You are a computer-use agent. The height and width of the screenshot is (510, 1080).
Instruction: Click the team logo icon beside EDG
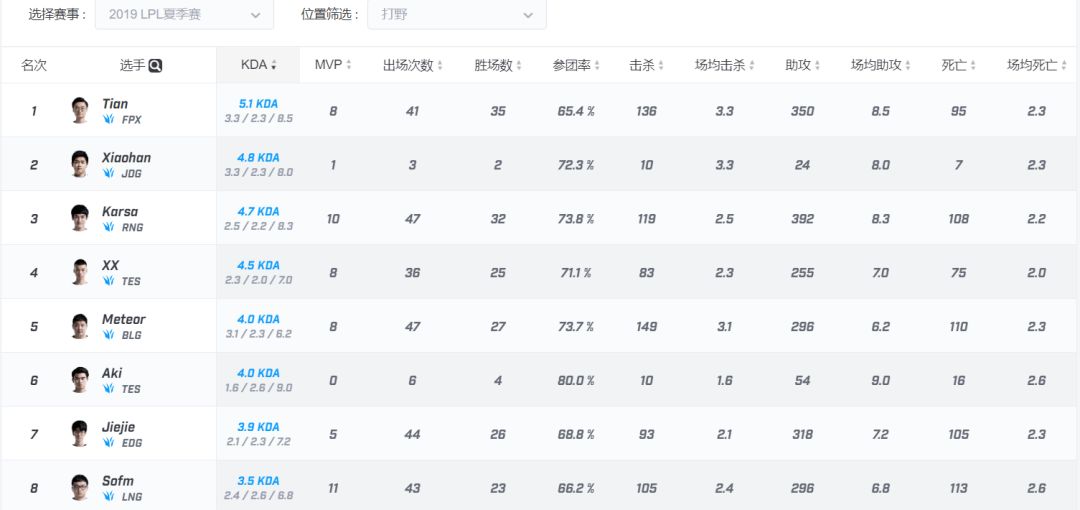click(108, 442)
